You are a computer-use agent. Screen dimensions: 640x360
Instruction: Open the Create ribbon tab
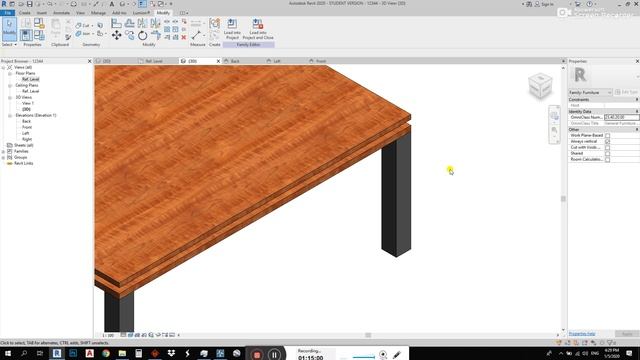(24, 13)
